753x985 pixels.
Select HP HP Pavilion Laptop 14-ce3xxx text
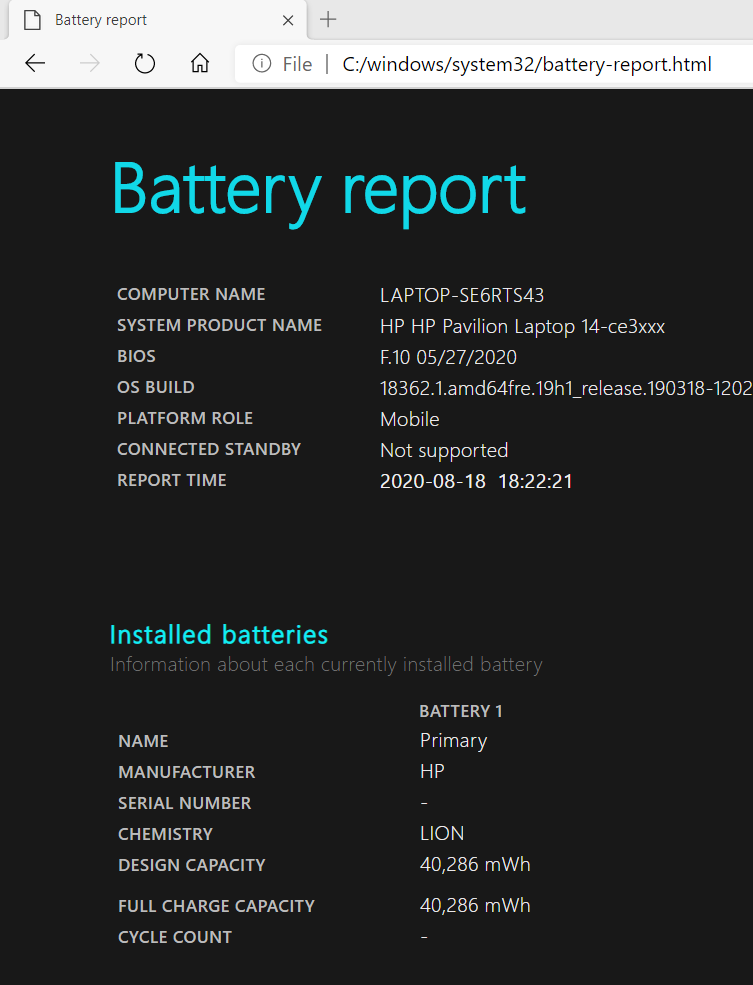tap(522, 327)
